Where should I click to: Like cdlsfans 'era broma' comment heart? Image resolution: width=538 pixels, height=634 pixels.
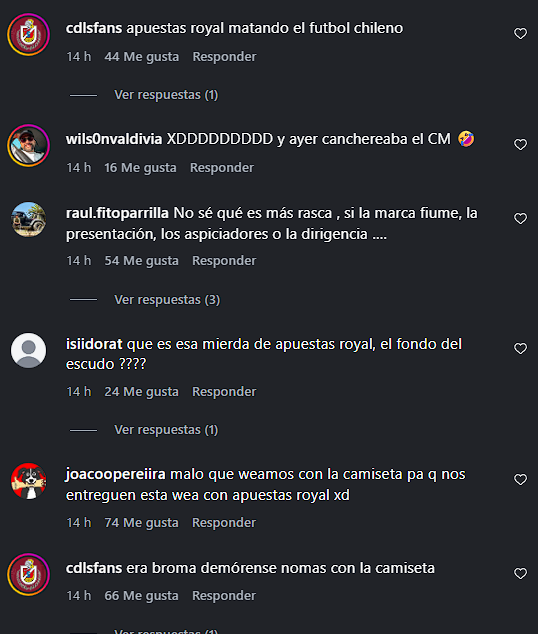click(x=520, y=573)
